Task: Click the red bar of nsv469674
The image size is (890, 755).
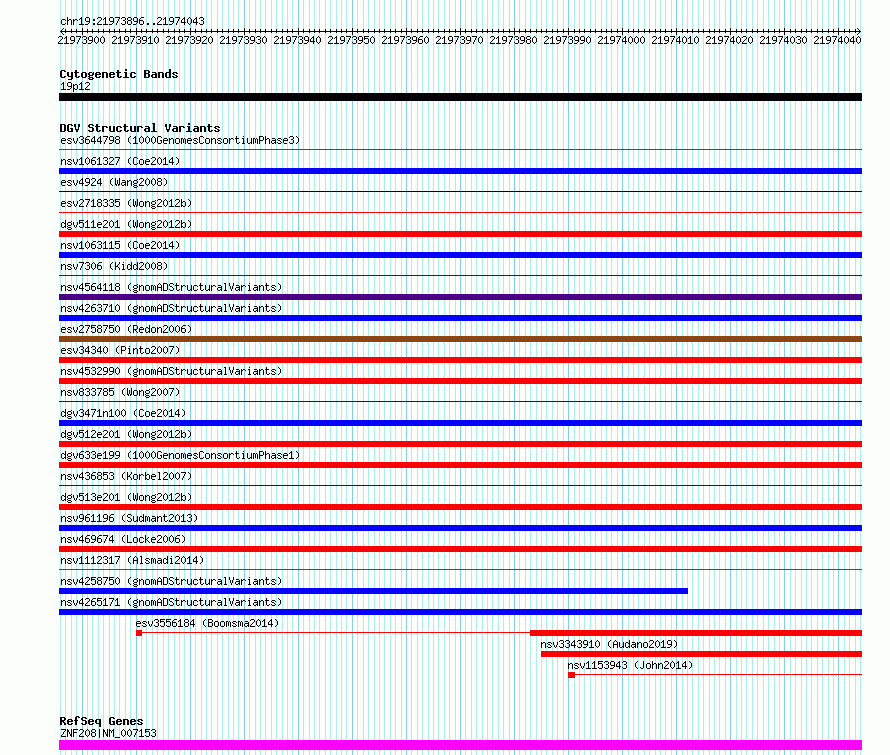Action: [460, 549]
